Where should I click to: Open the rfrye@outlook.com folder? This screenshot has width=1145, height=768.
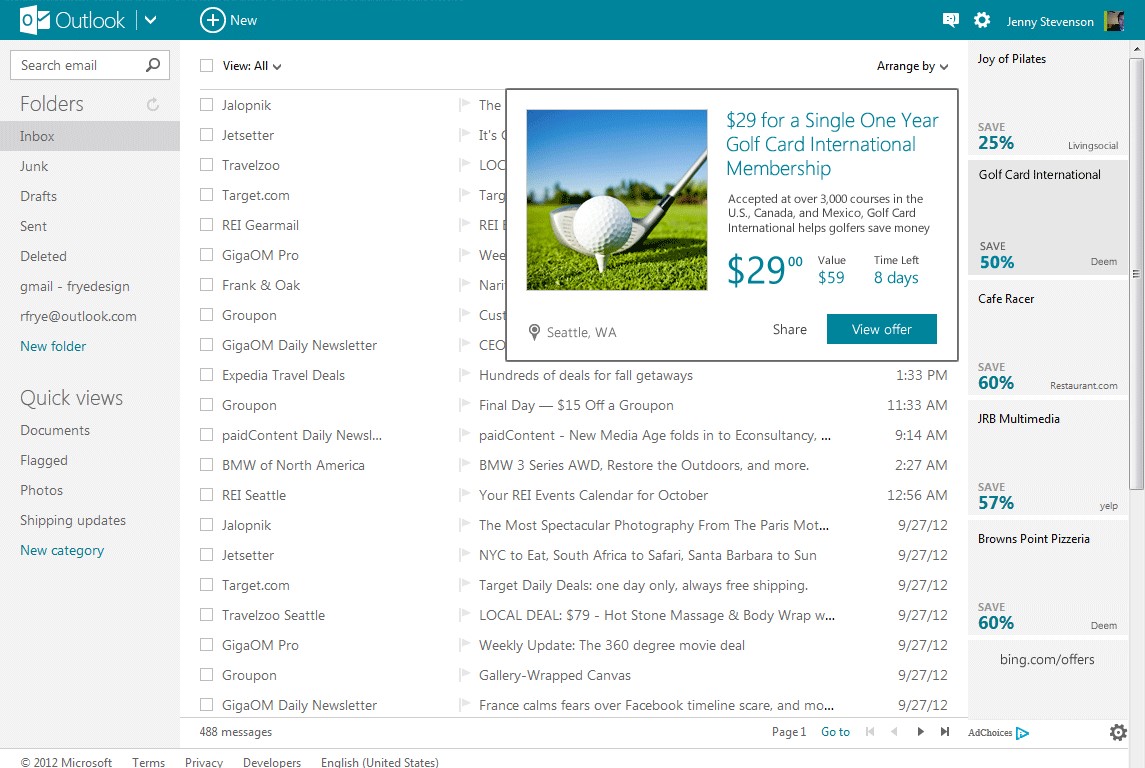(x=78, y=316)
